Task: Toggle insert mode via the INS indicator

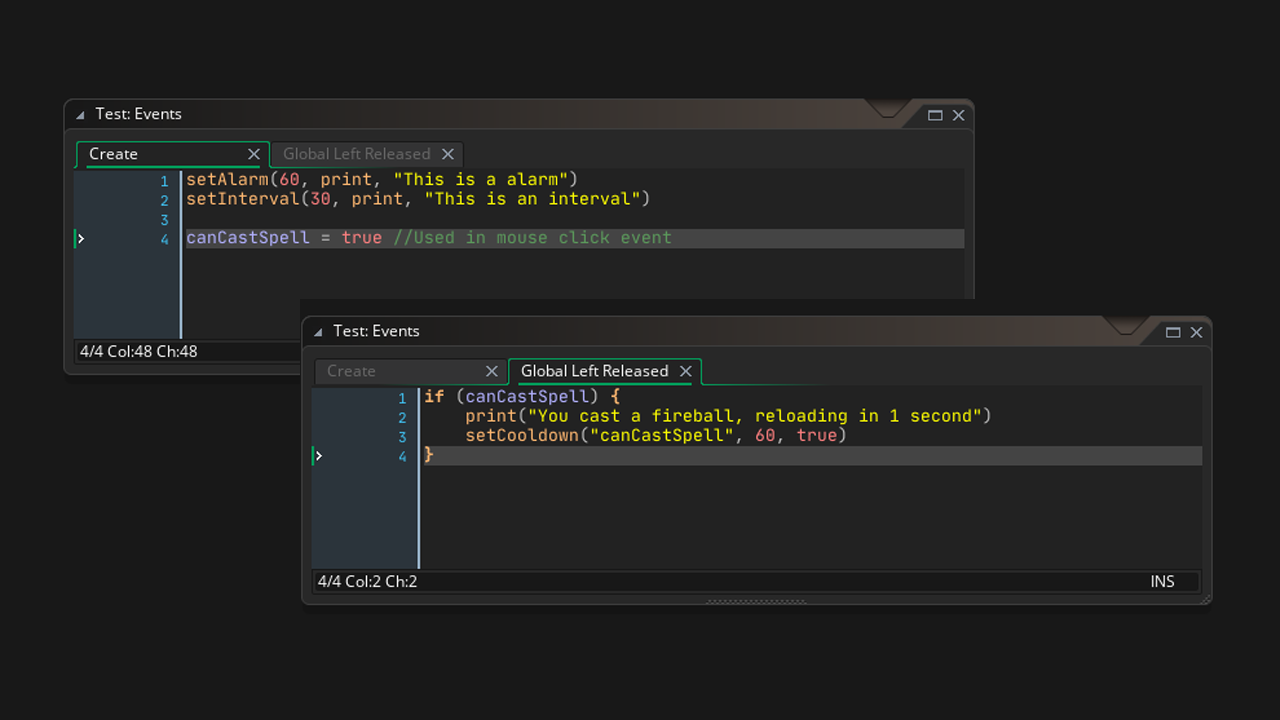Action: (x=1162, y=581)
